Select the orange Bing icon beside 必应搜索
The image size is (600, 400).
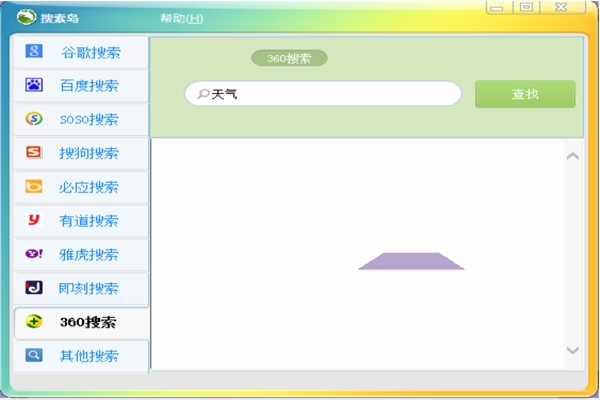34,187
